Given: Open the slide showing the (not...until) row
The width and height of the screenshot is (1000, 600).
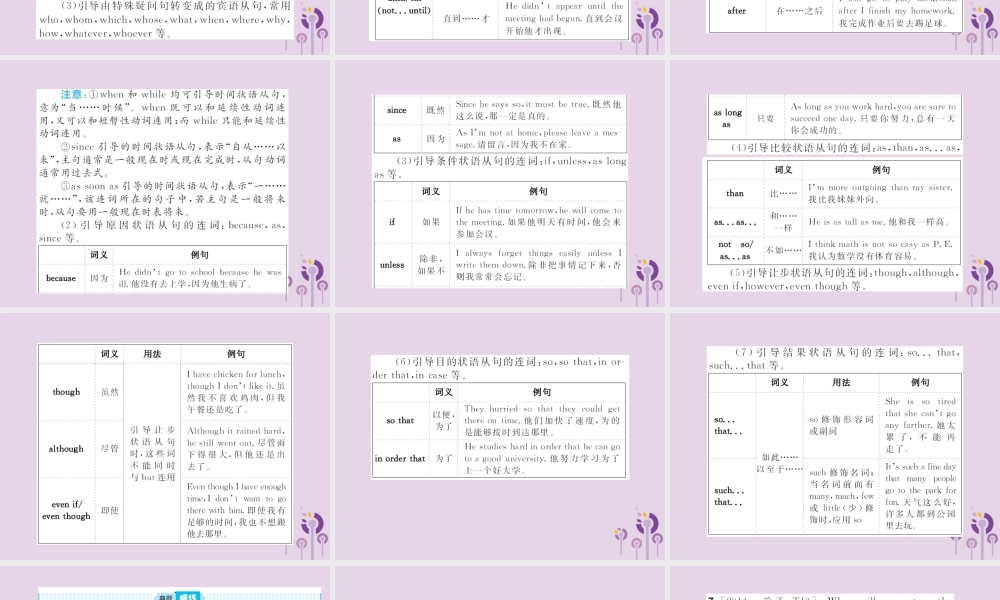Looking at the screenshot, I should [500, 27].
